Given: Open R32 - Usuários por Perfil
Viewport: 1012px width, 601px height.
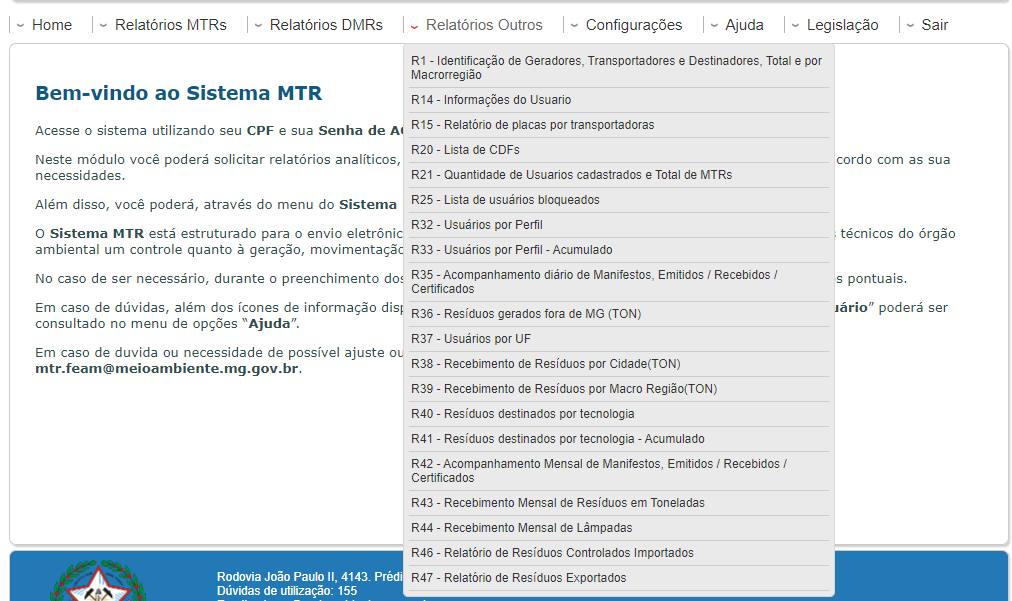Looking at the screenshot, I should coord(476,225).
